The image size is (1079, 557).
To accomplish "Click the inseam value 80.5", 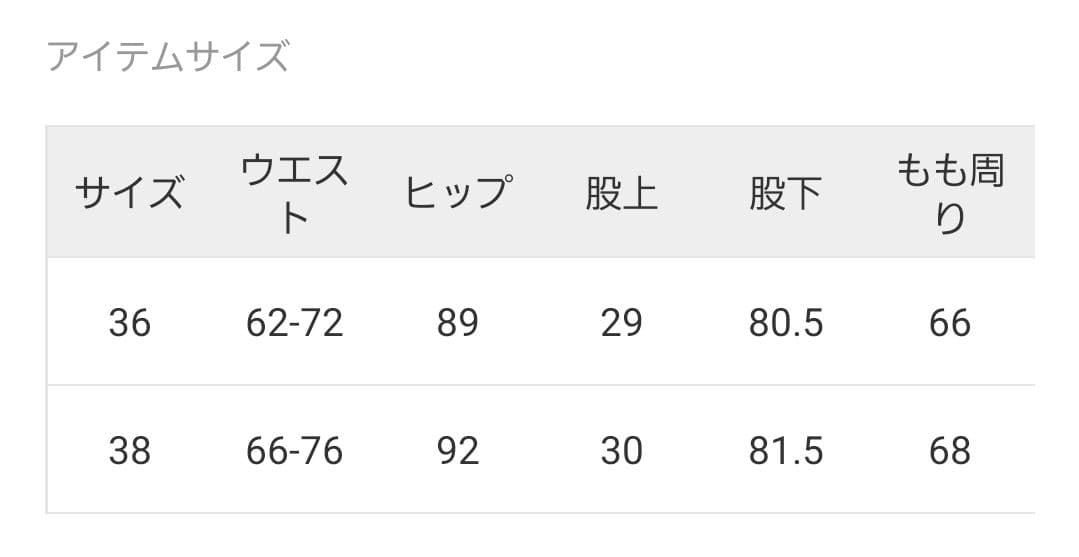I will (x=786, y=323).
